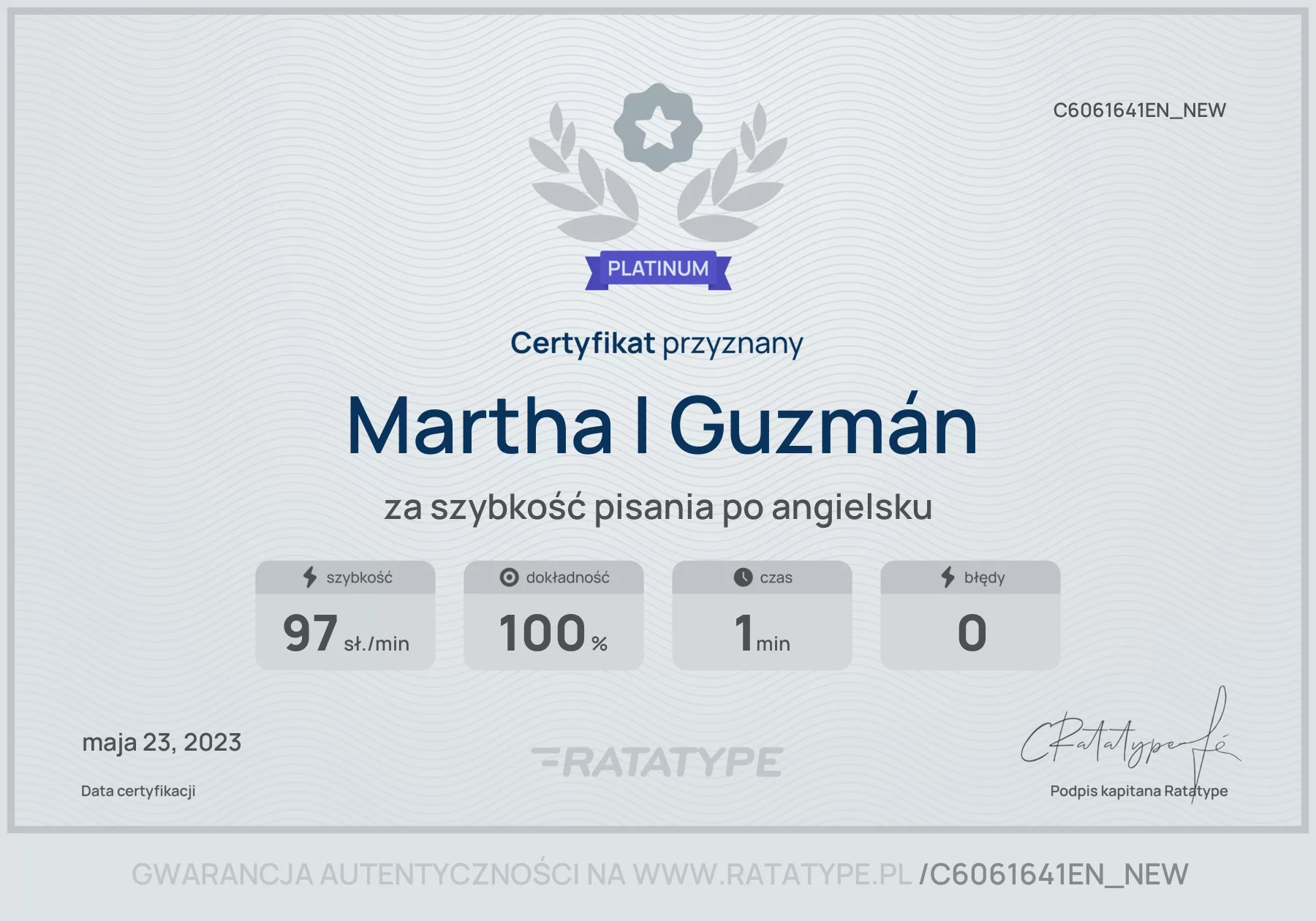The image size is (1316, 921).
Task: Click the 100% accuracy value
Action: pos(553,633)
